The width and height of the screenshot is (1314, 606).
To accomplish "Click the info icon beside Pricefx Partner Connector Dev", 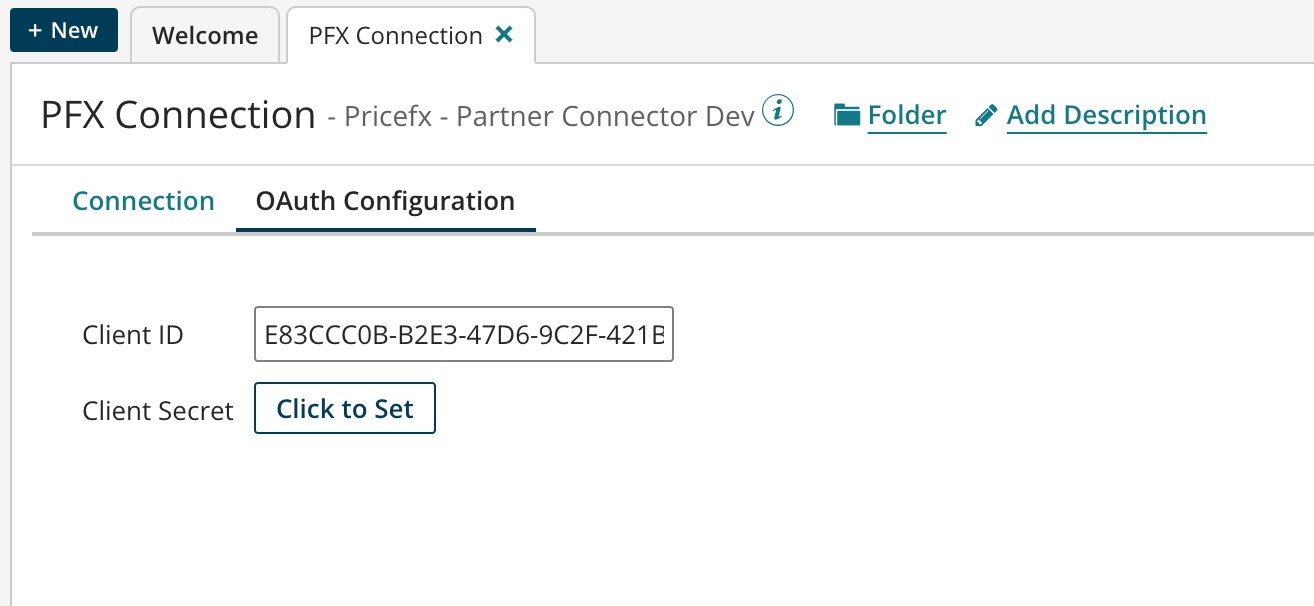I will click(x=779, y=112).
